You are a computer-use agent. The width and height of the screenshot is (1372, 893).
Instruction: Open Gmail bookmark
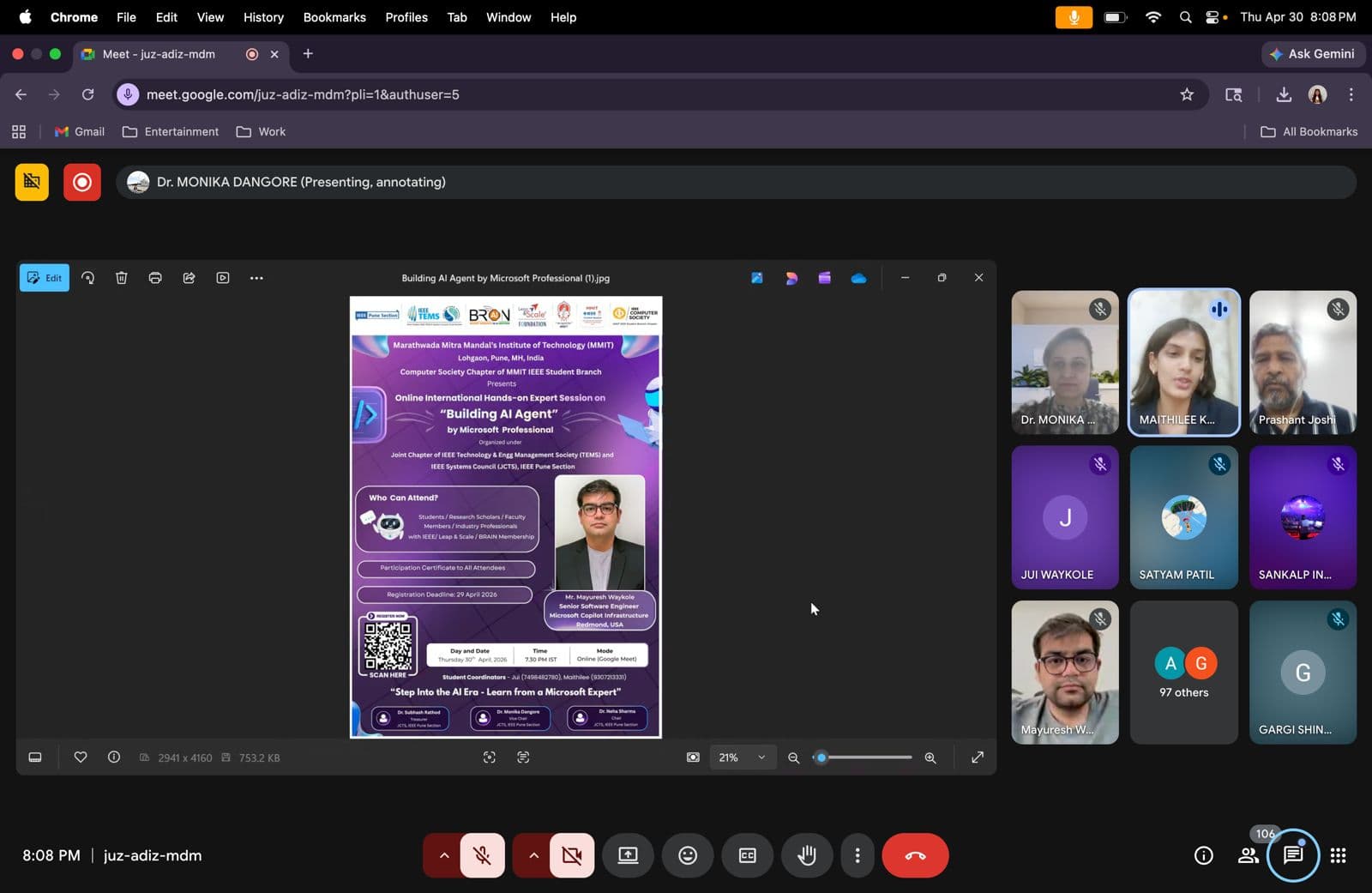tap(80, 131)
